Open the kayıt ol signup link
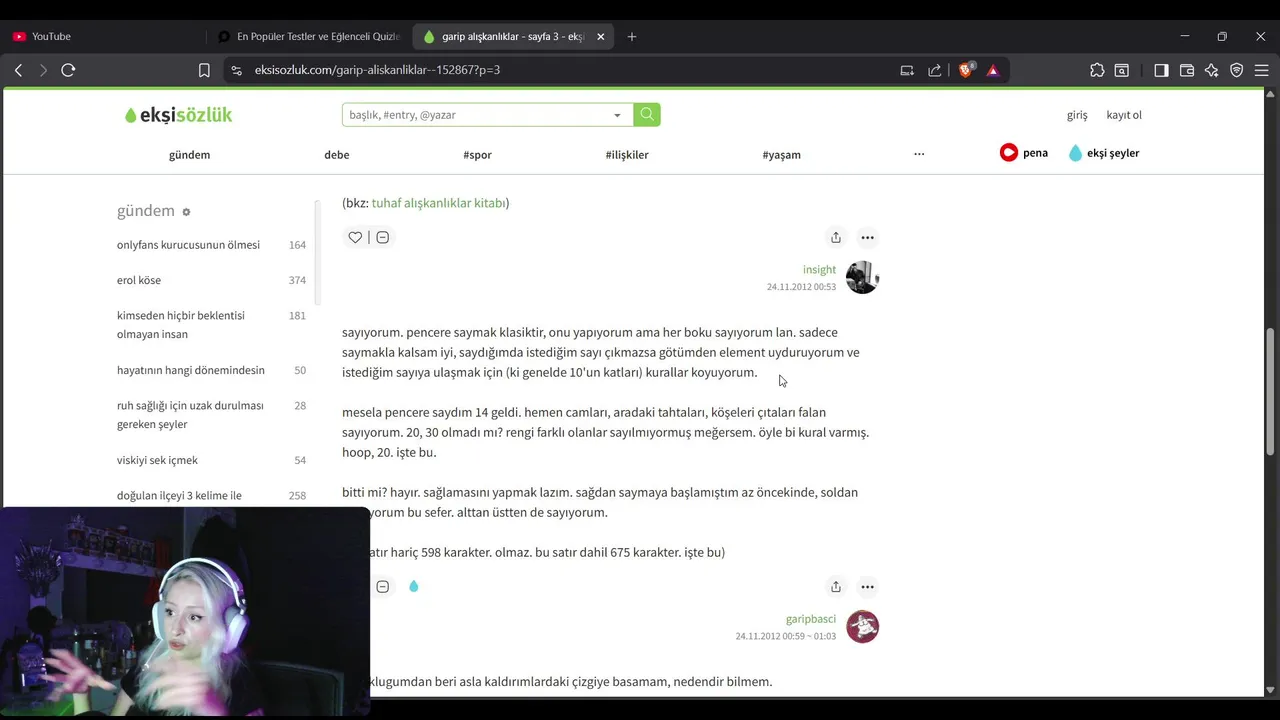Viewport: 1280px width, 720px height. 1124,115
